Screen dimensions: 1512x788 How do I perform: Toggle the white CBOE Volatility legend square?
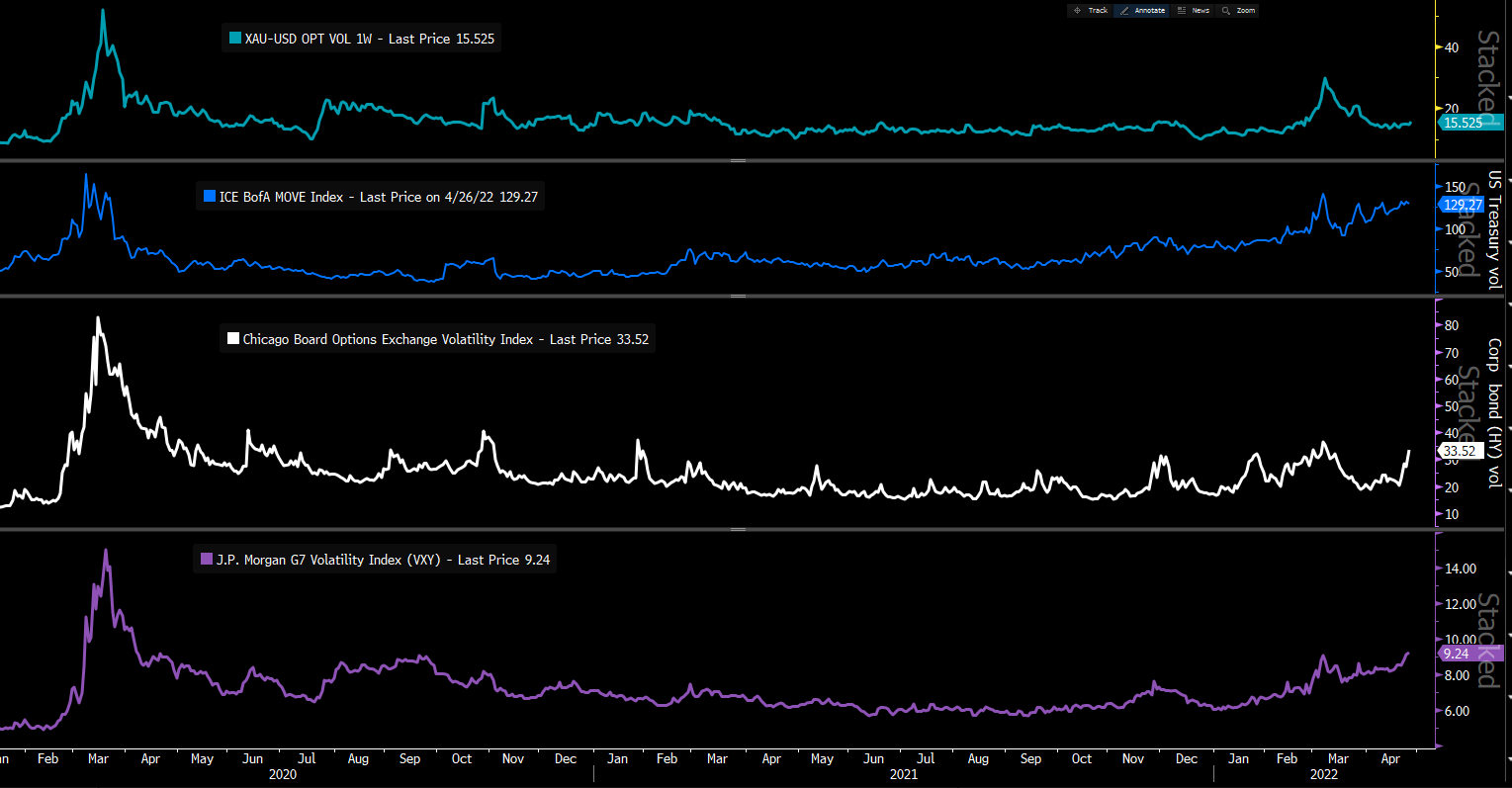pyautogui.click(x=233, y=339)
